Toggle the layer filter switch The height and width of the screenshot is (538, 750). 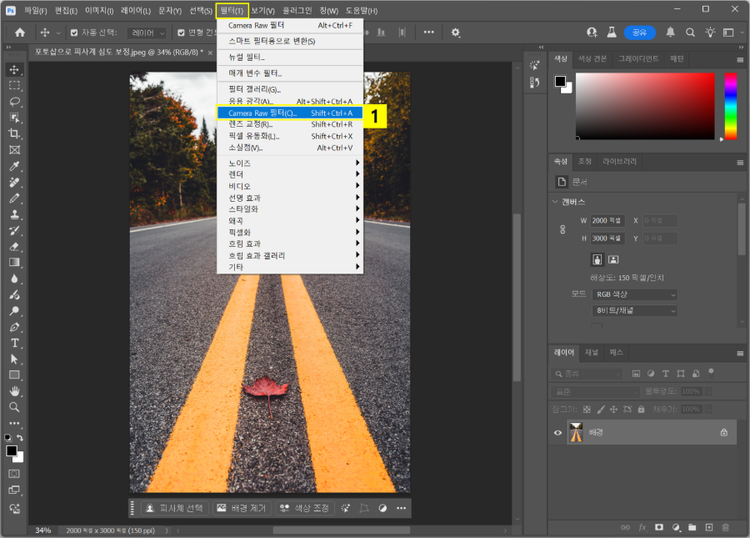click(711, 372)
